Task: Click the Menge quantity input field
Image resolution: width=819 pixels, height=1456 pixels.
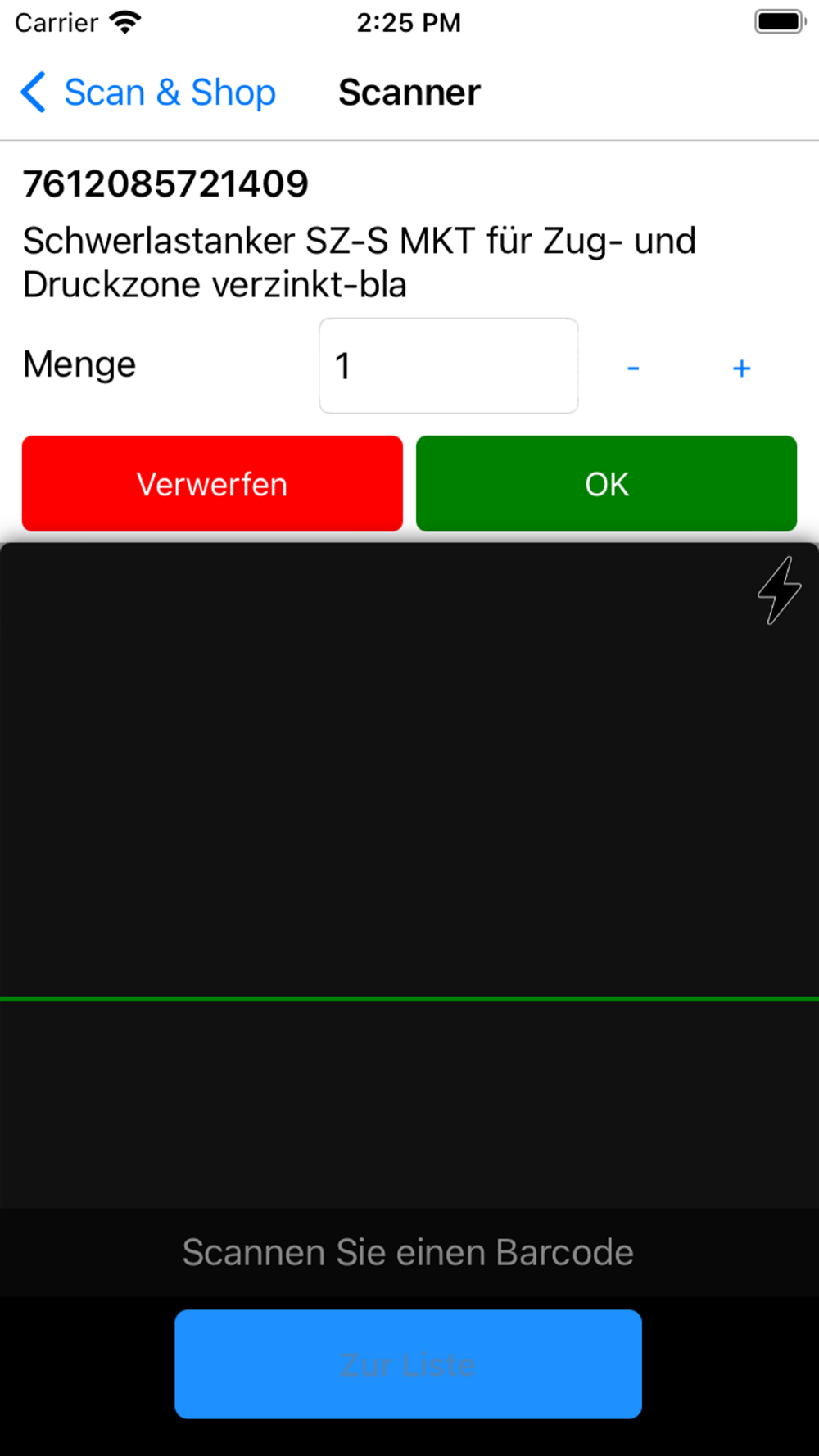Action: [x=449, y=365]
